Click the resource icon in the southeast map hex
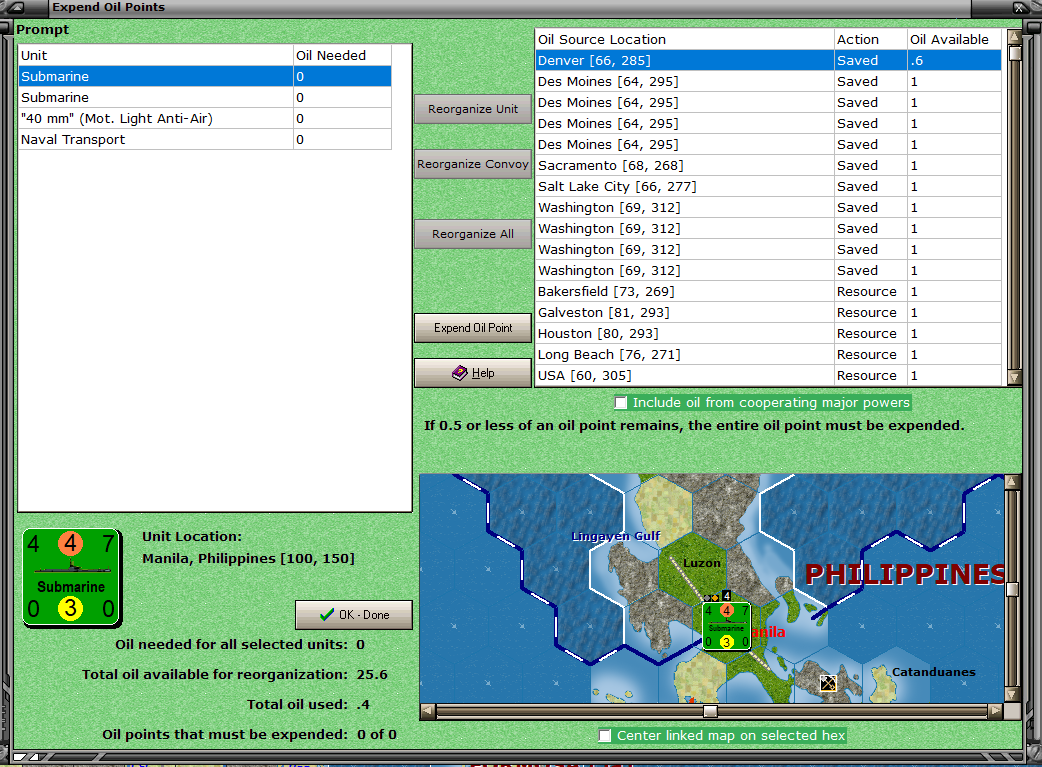 (x=827, y=684)
